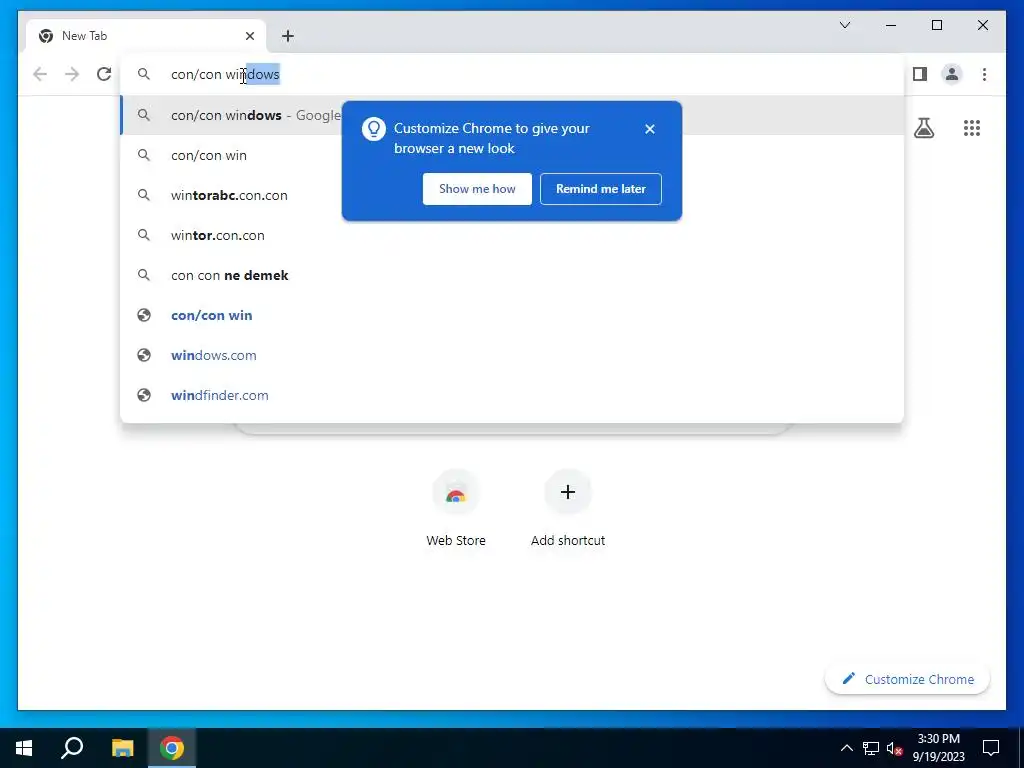Open the Google apps grid
The height and width of the screenshot is (768, 1024).
pos(972,128)
